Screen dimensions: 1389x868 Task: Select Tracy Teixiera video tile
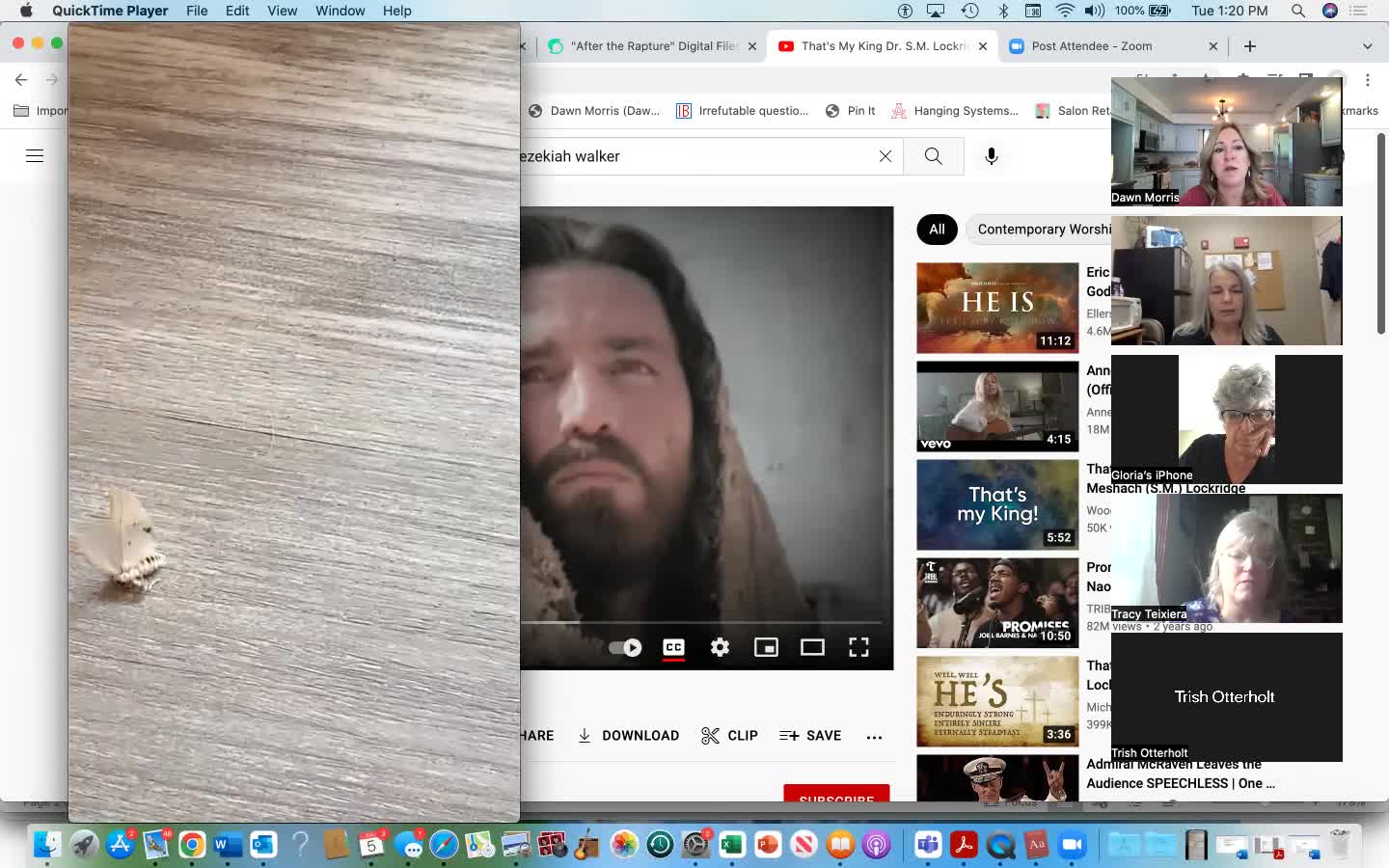pyautogui.click(x=1227, y=558)
